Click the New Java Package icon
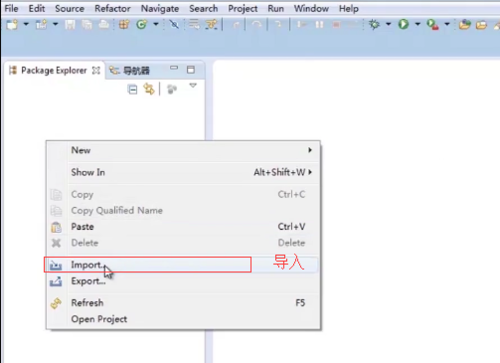The width and height of the screenshot is (500, 363). (x=124, y=24)
